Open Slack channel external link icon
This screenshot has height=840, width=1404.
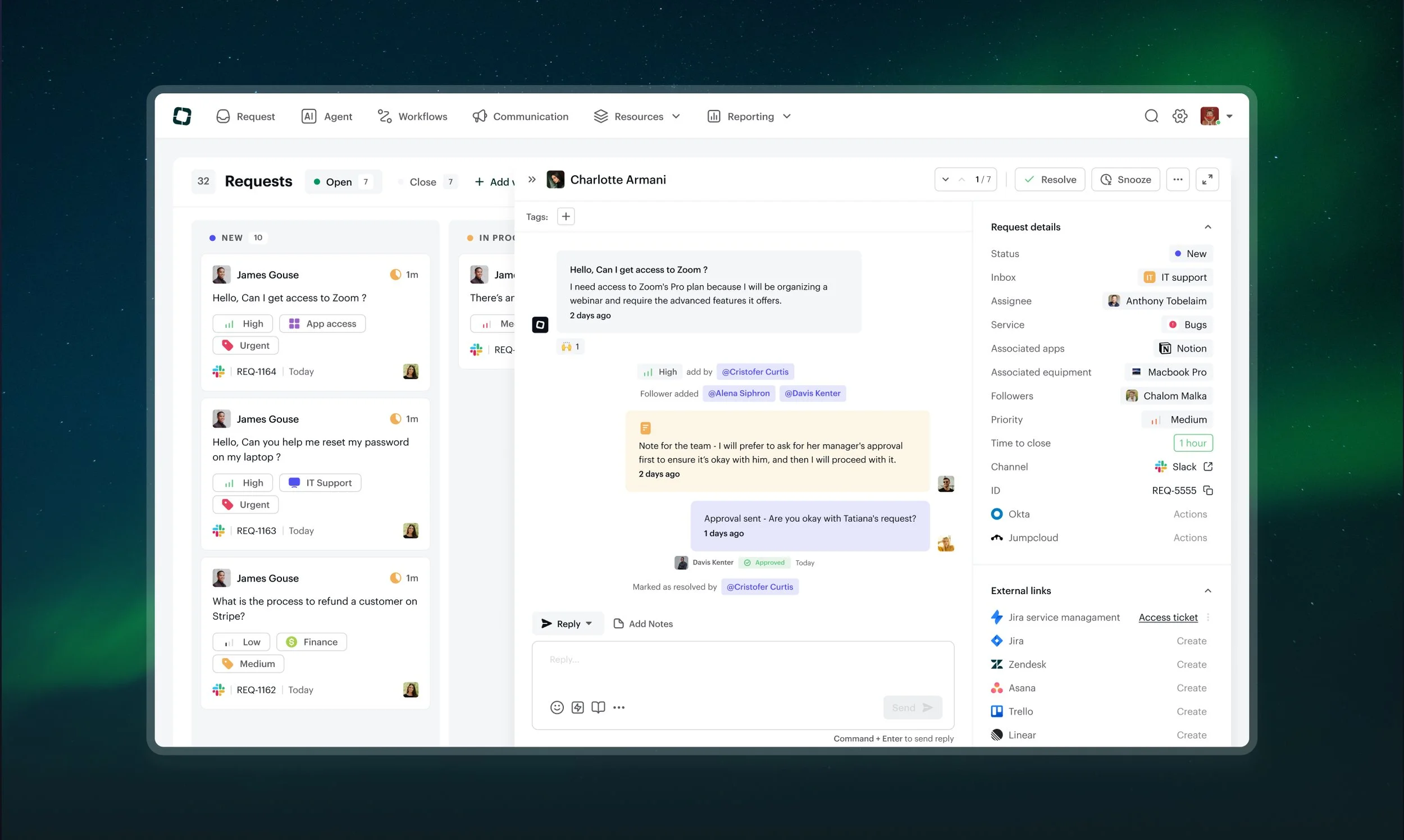pyautogui.click(x=1208, y=467)
